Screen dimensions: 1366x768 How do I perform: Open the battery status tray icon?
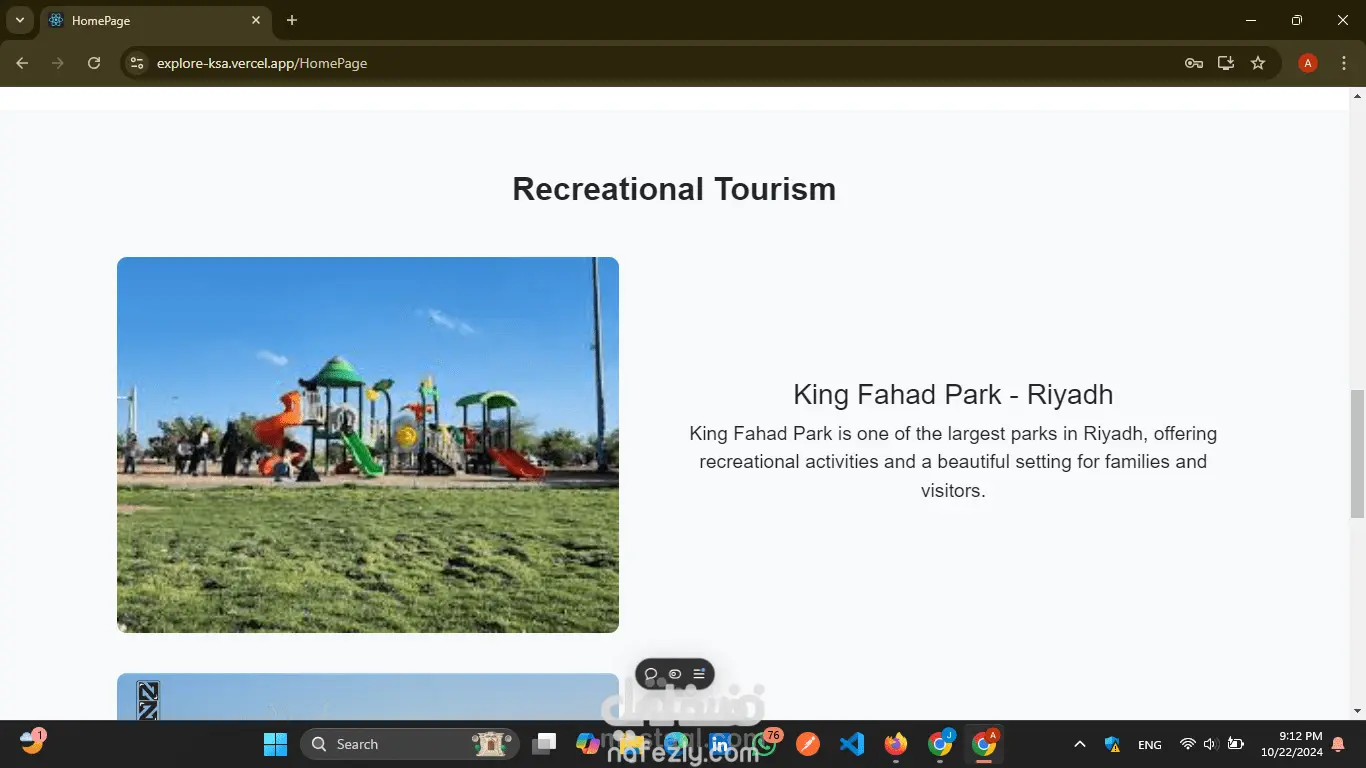1235,744
